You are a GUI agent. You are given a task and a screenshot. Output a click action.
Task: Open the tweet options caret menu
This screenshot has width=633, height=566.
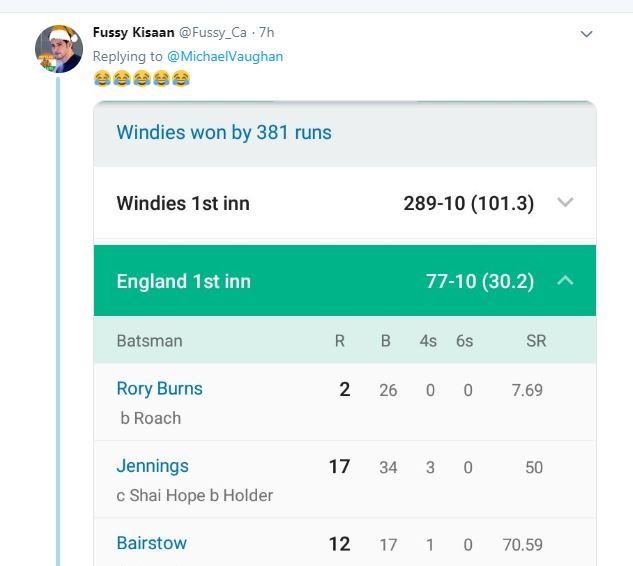pyautogui.click(x=589, y=34)
